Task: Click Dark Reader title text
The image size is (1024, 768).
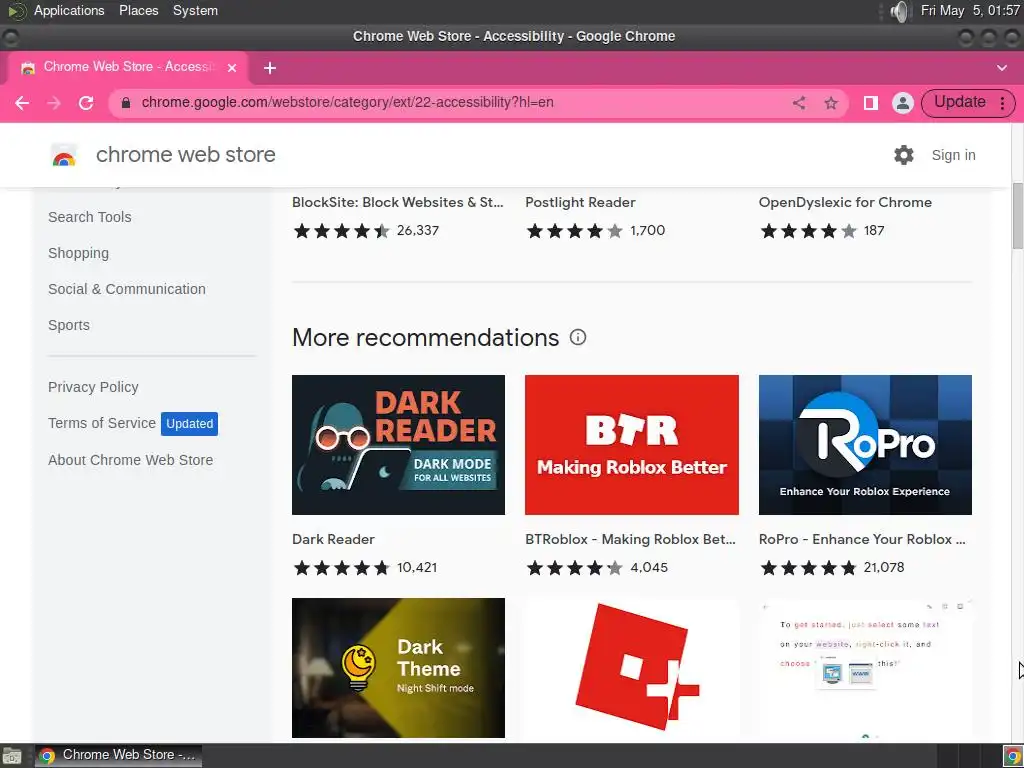Action: click(333, 539)
